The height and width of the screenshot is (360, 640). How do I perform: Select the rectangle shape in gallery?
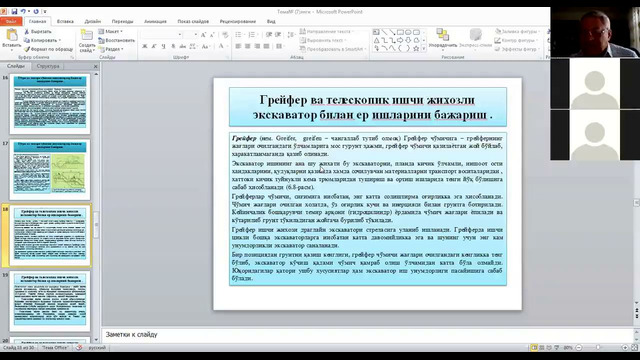tap(400, 32)
